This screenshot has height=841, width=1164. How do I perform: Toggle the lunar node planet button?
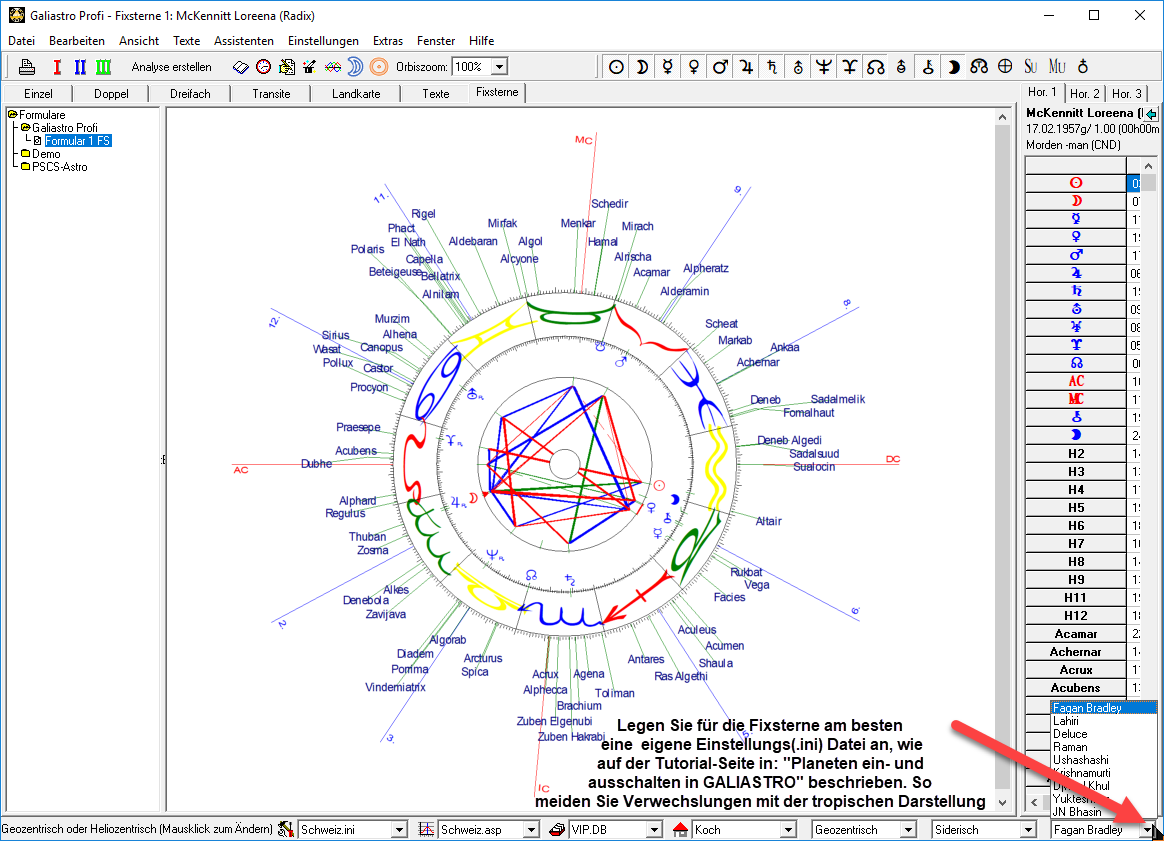(x=876, y=67)
